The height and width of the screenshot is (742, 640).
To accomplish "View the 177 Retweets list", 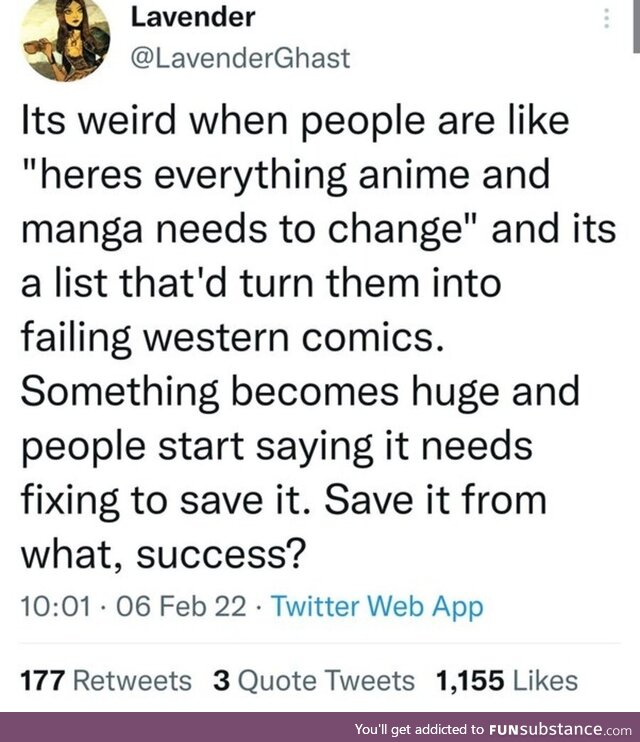I will [x=106, y=681].
